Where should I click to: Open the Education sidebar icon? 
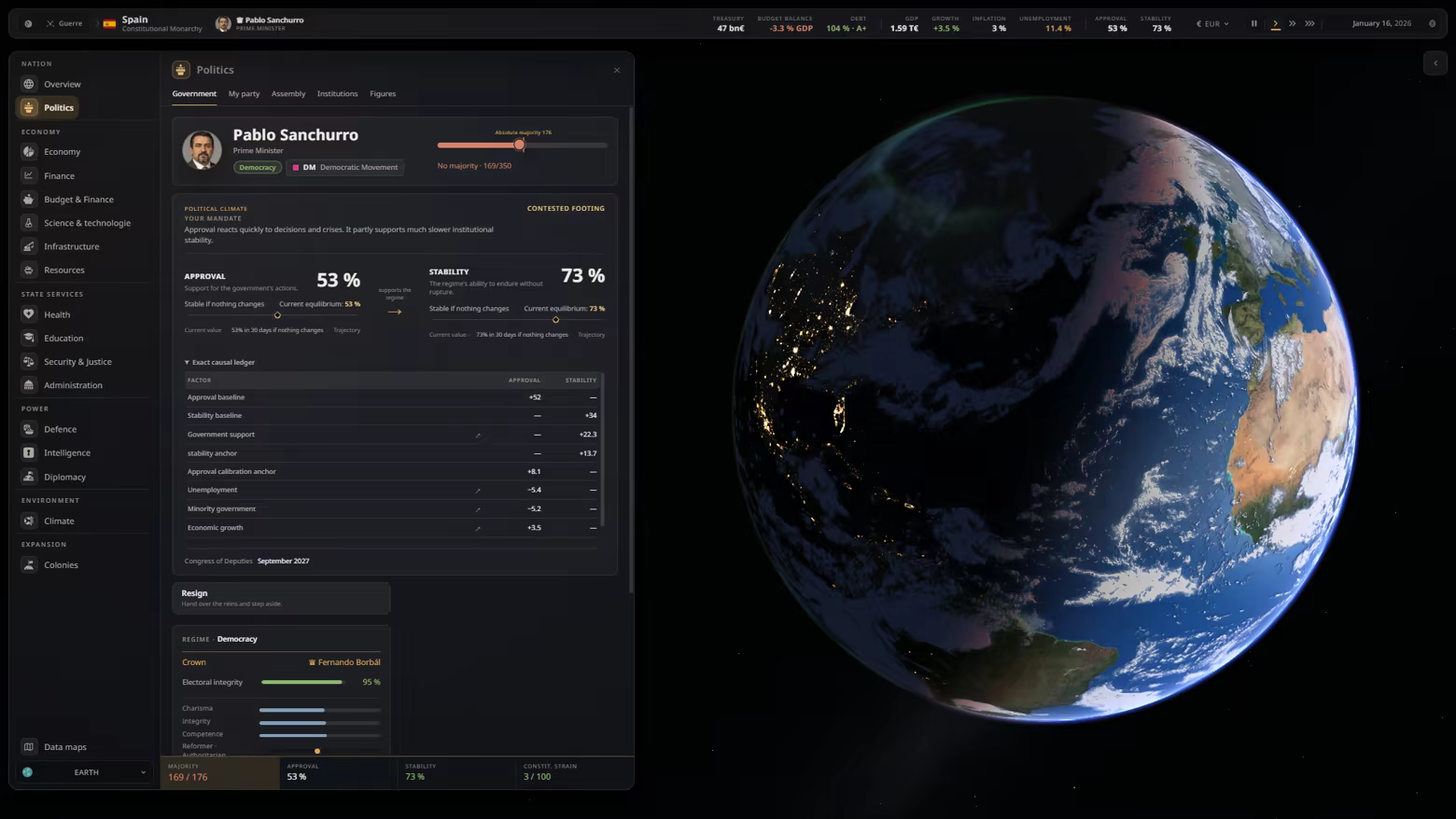point(29,338)
